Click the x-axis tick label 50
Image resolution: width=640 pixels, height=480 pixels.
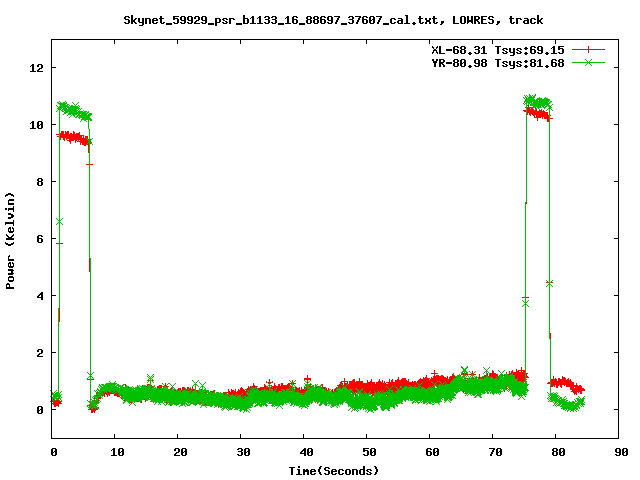point(369,452)
